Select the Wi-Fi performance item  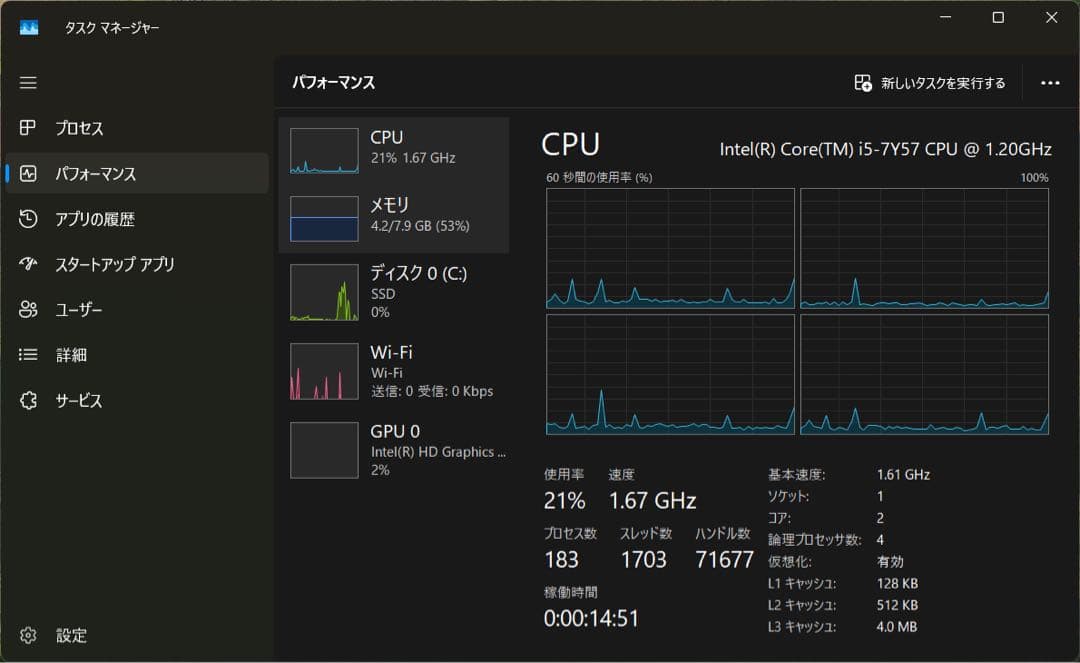coord(393,371)
